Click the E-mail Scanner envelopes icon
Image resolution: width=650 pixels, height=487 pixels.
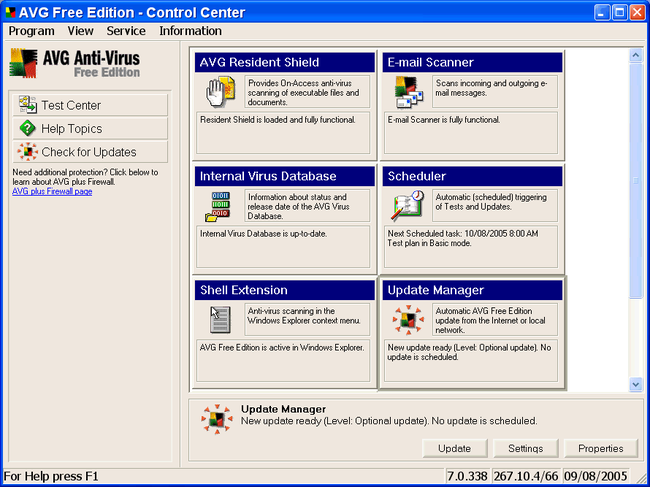click(x=408, y=92)
